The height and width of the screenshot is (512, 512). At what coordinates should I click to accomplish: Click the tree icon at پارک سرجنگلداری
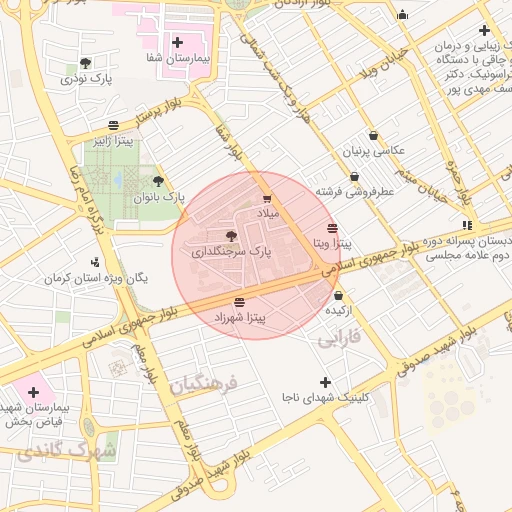[231, 236]
